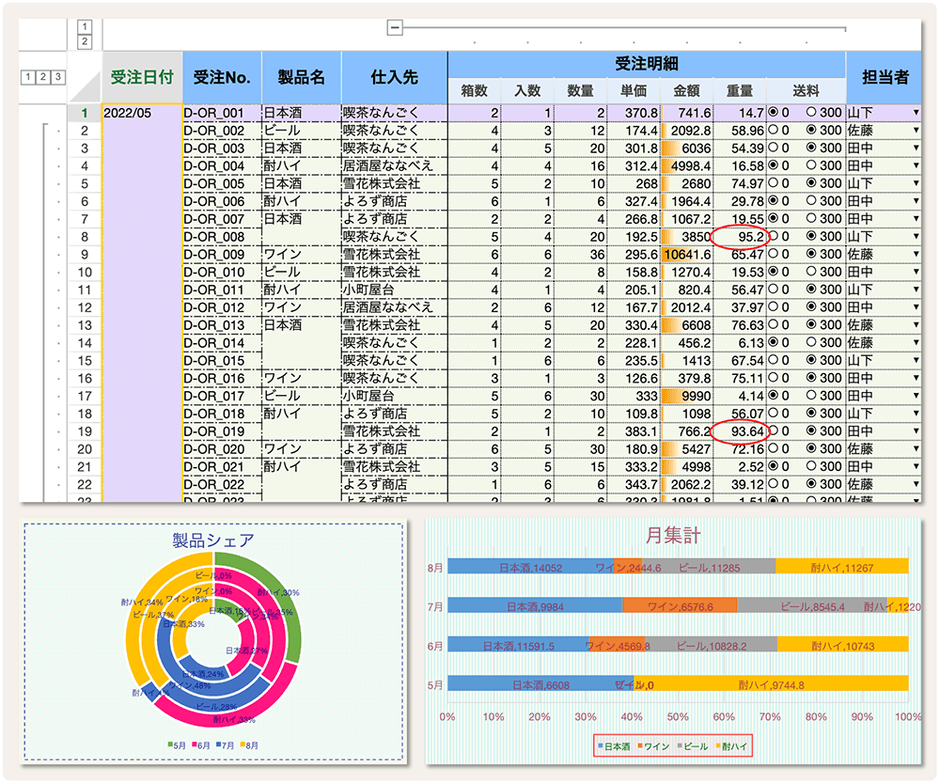940x783 pixels.
Task: Select the circled 95.2 weight cell
Action: 738,237
